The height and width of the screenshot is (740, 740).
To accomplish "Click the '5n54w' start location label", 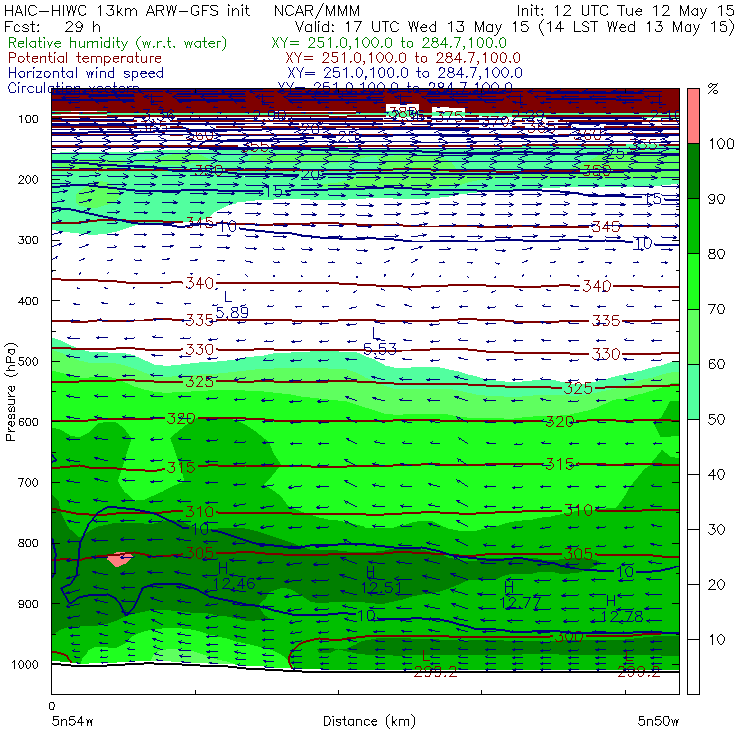I will point(73,721).
